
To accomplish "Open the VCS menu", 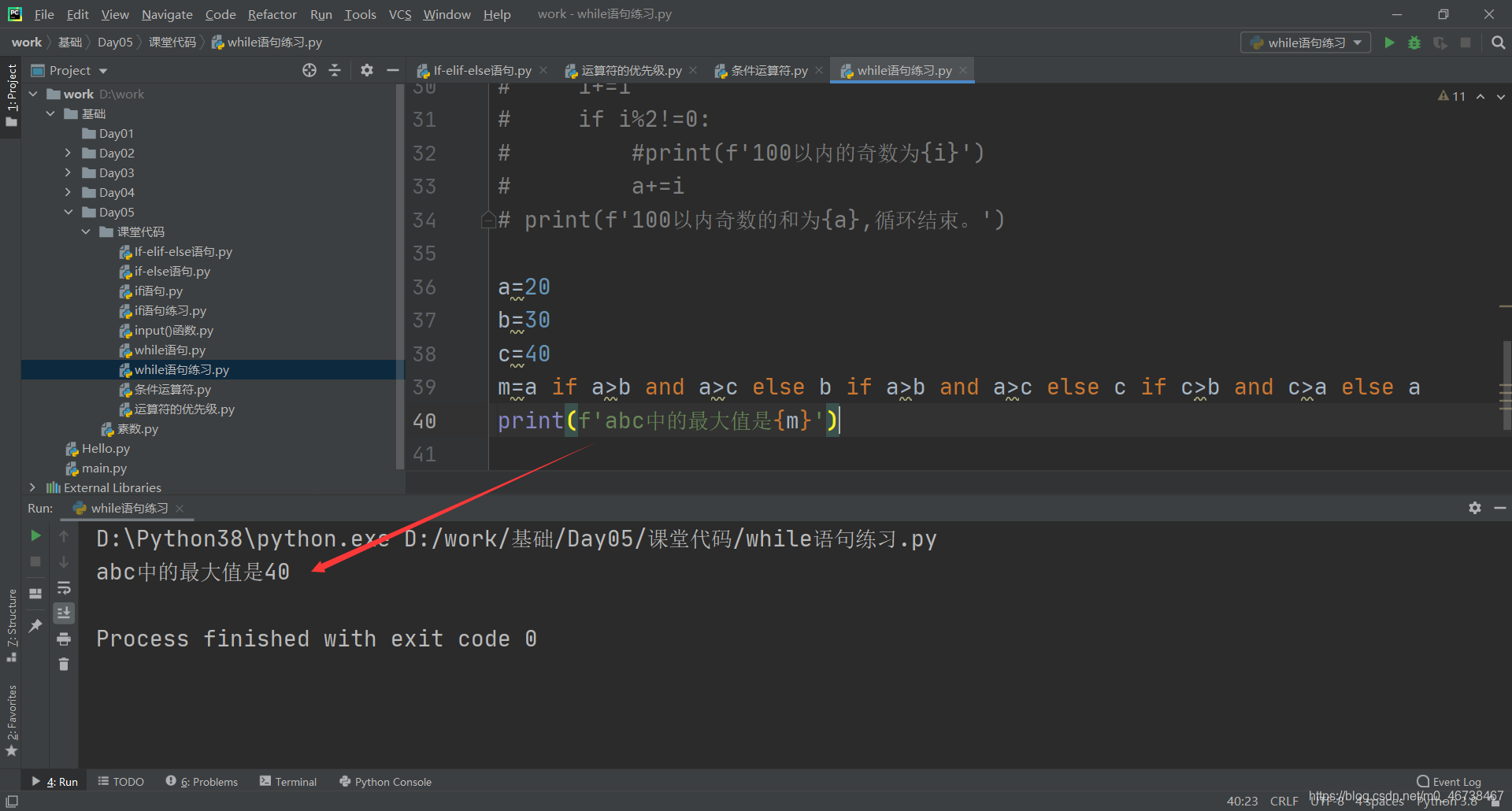I will point(400,14).
